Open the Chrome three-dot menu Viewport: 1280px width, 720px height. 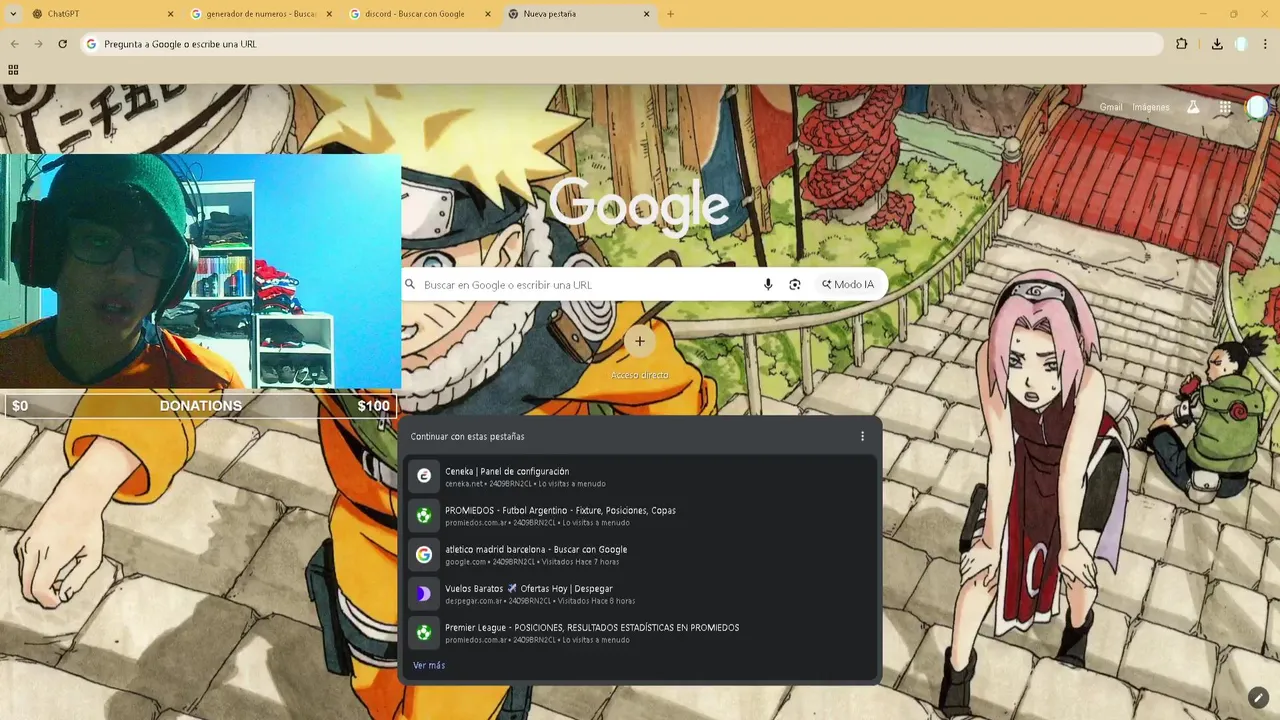pyautogui.click(x=1266, y=44)
